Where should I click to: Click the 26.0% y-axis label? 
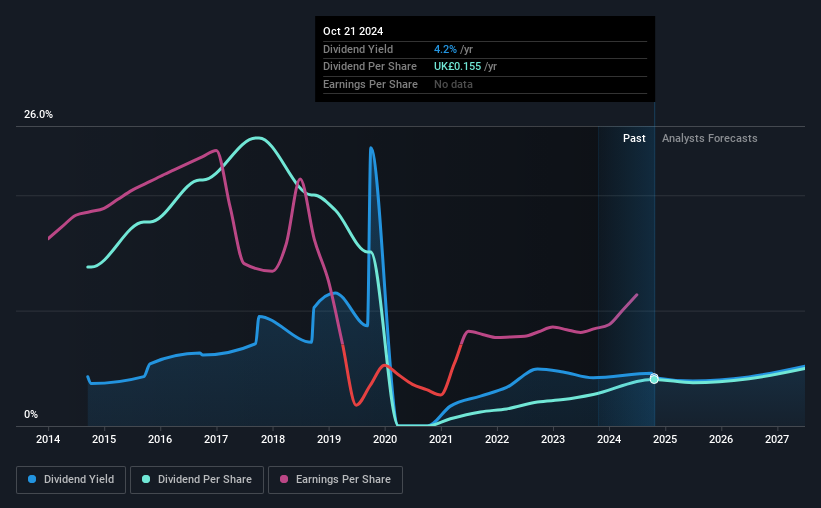(x=38, y=115)
